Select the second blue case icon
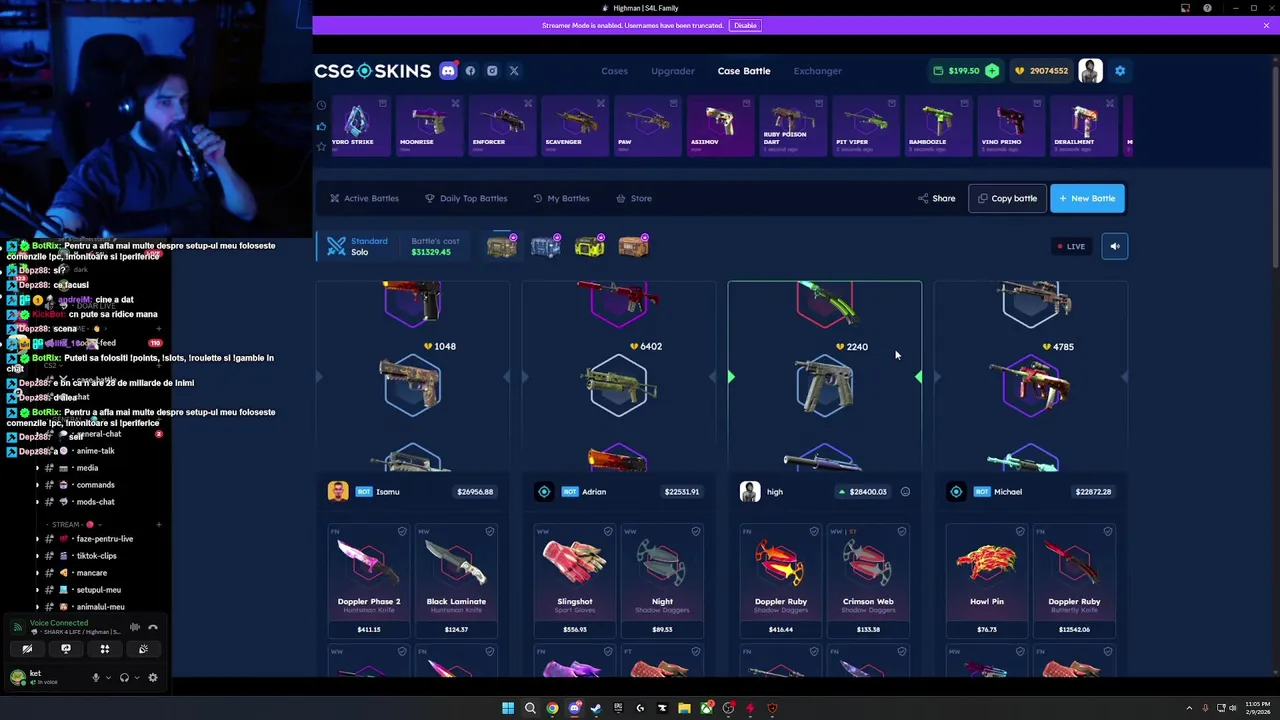 (x=546, y=246)
